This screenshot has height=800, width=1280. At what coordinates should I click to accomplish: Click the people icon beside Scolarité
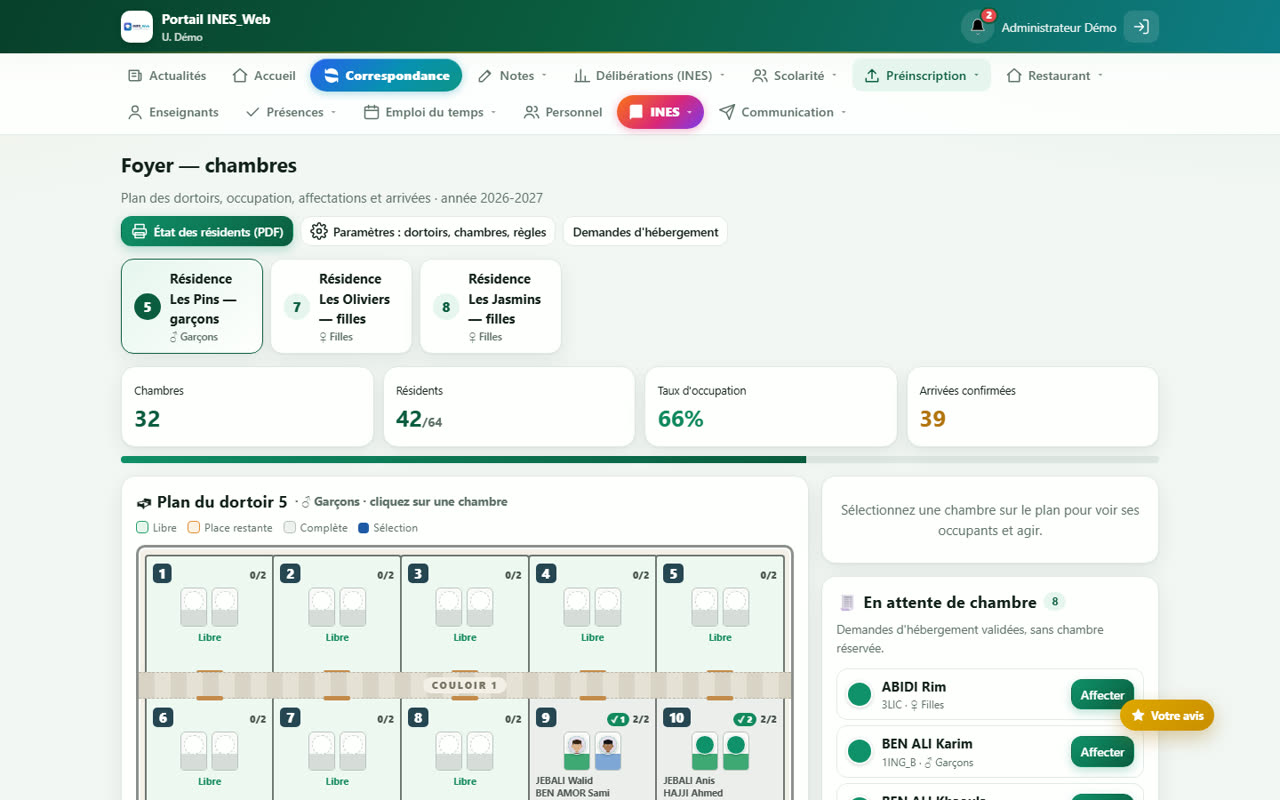[760, 76]
